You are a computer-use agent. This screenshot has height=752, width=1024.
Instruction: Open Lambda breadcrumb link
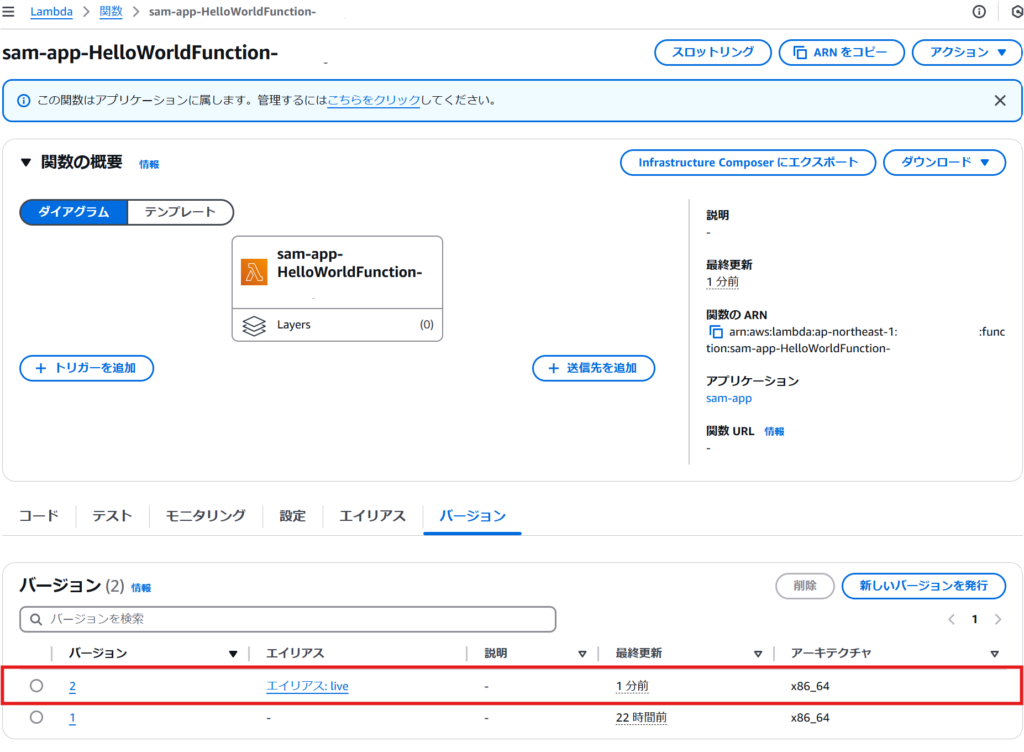[52, 12]
